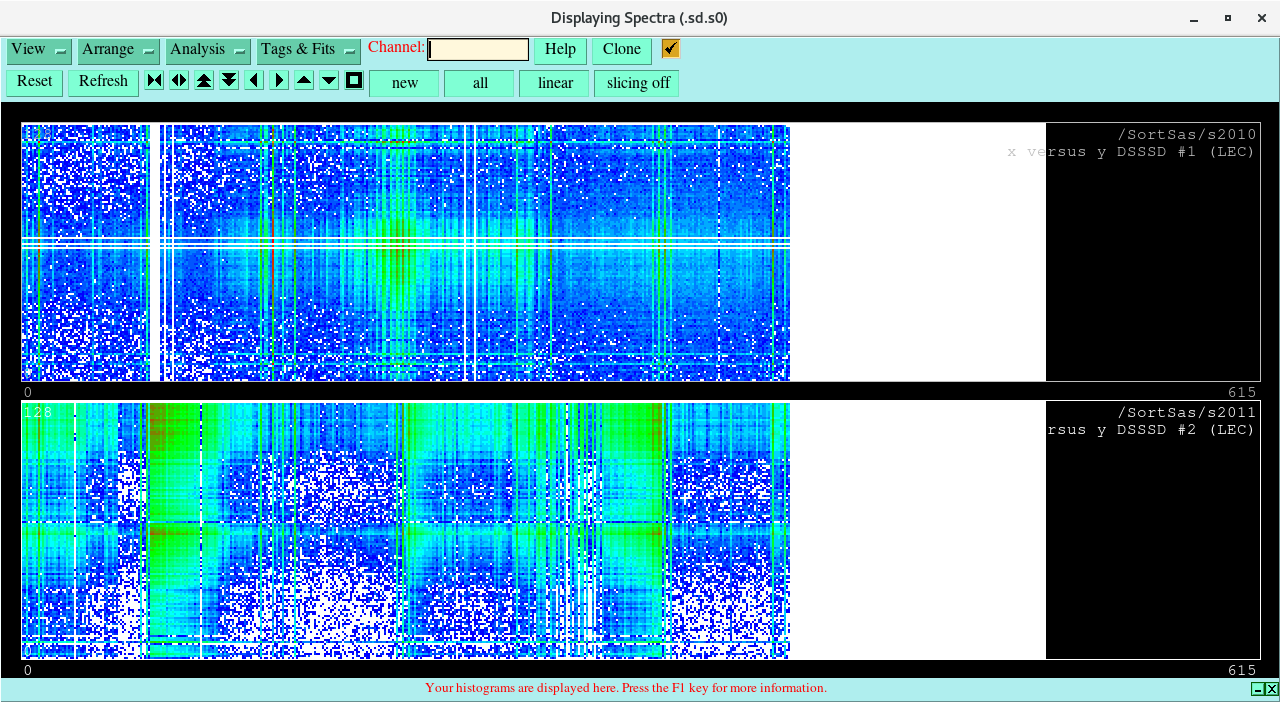The height and width of the screenshot is (702, 1280).
Task: Expand the Arrange dropdown menu
Action: 119,50
